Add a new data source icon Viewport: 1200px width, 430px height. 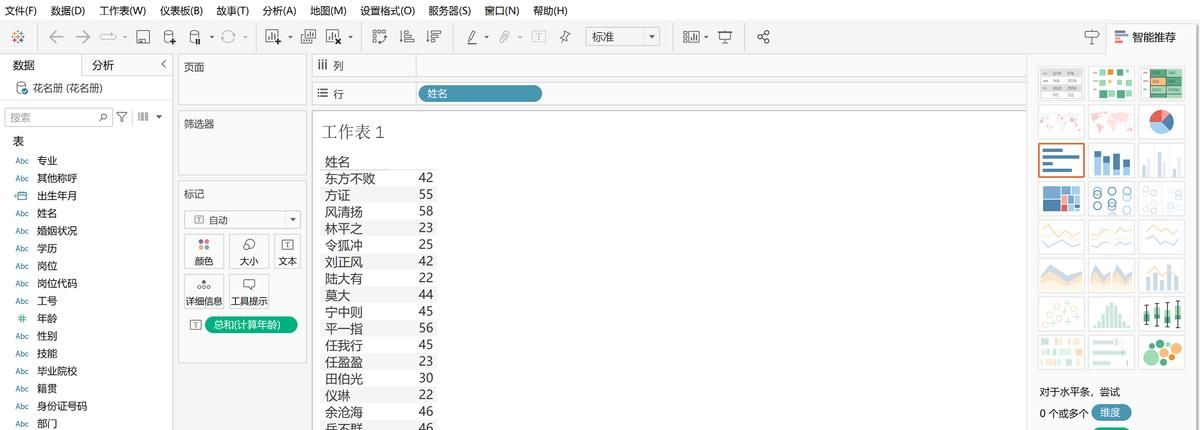pyautogui.click(x=169, y=37)
